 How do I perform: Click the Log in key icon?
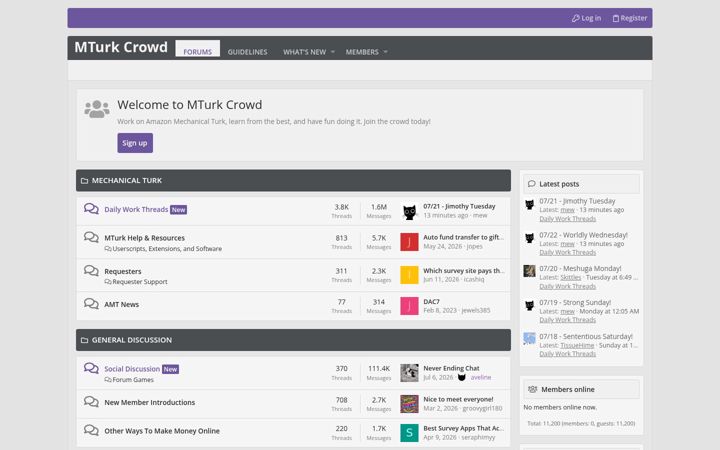coord(575,18)
